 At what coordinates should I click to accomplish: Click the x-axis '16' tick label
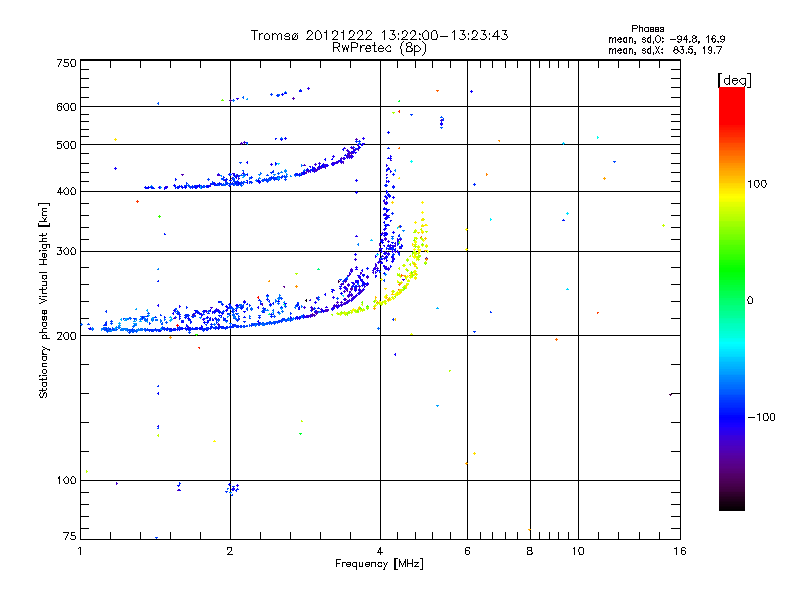click(x=680, y=551)
